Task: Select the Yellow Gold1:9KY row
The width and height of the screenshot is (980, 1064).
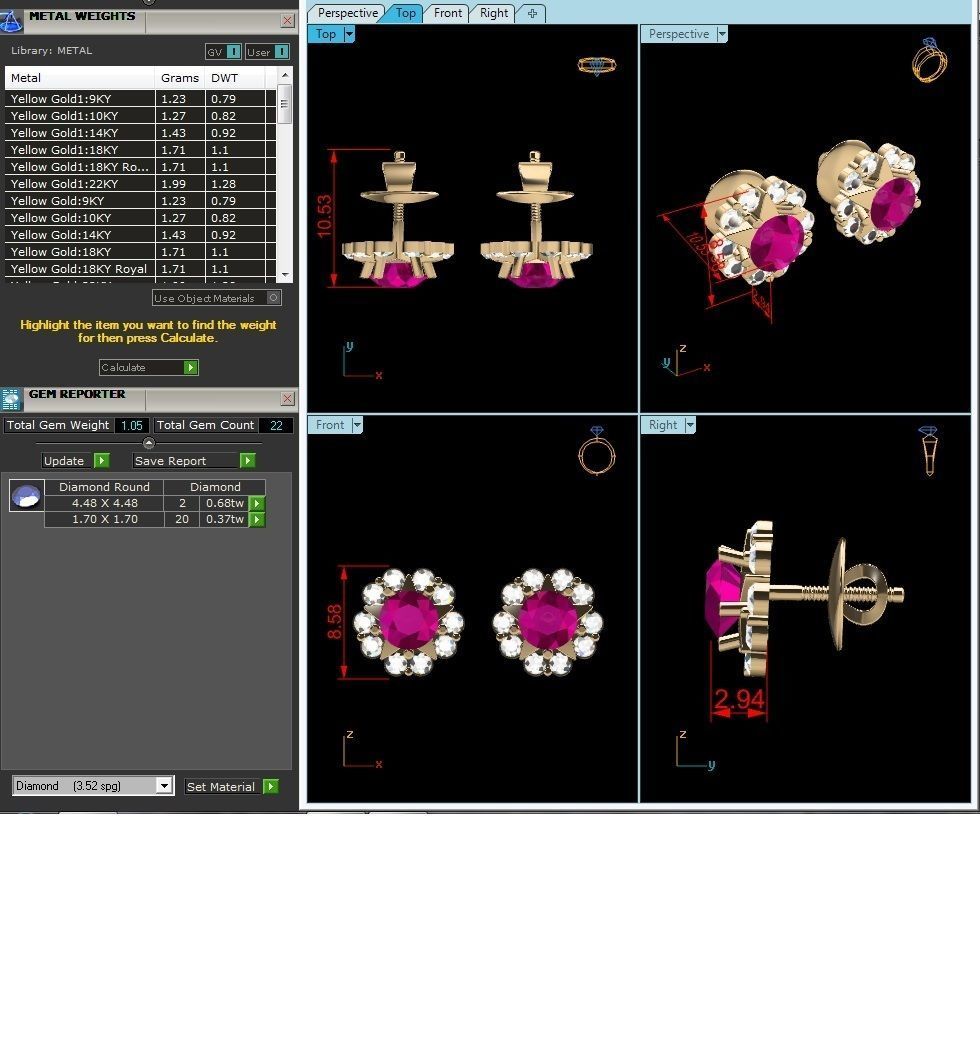Action: tap(140, 99)
